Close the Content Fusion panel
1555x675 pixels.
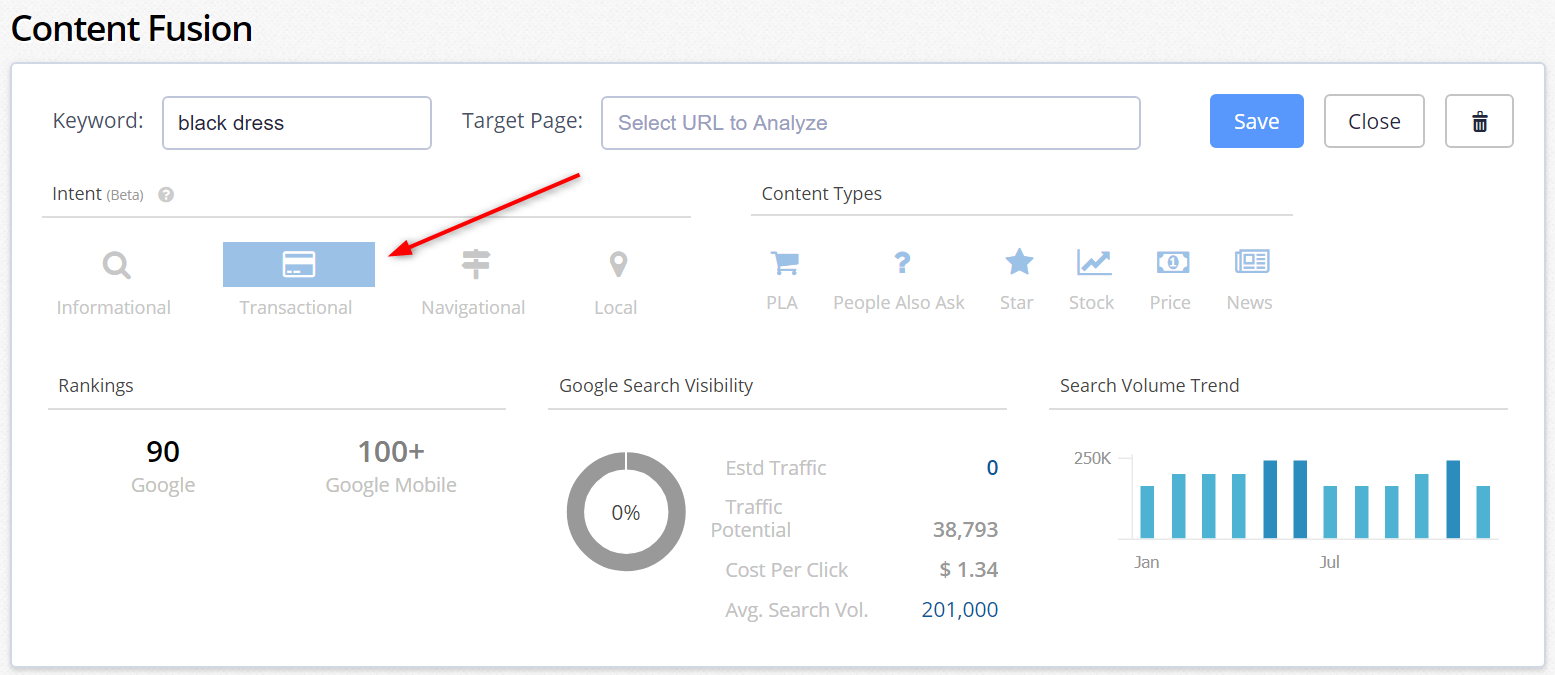click(x=1374, y=121)
